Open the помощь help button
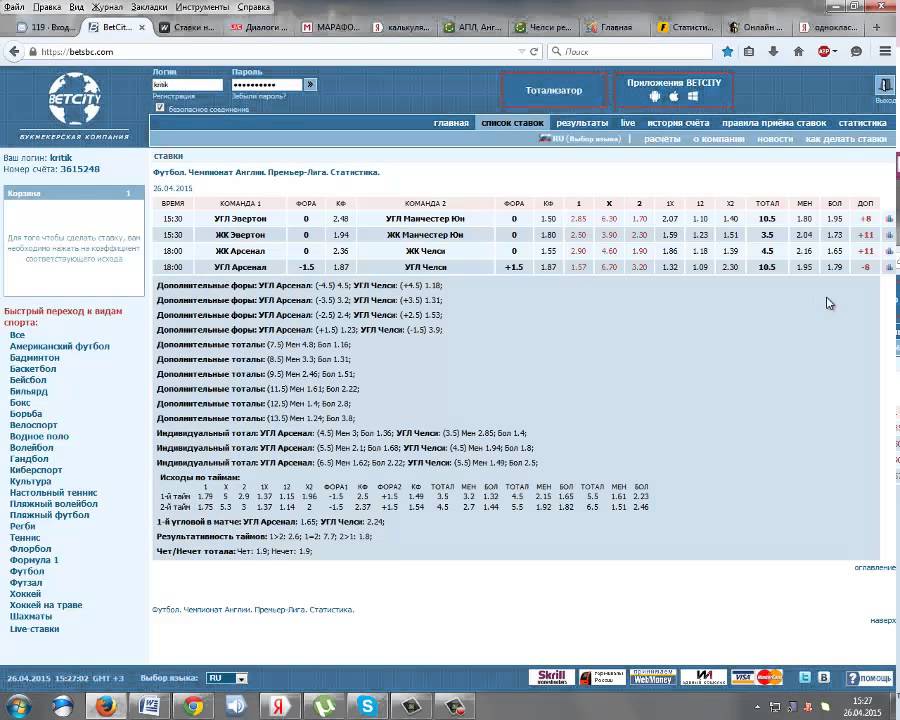Viewport: 900px width, 720px height. (x=870, y=678)
